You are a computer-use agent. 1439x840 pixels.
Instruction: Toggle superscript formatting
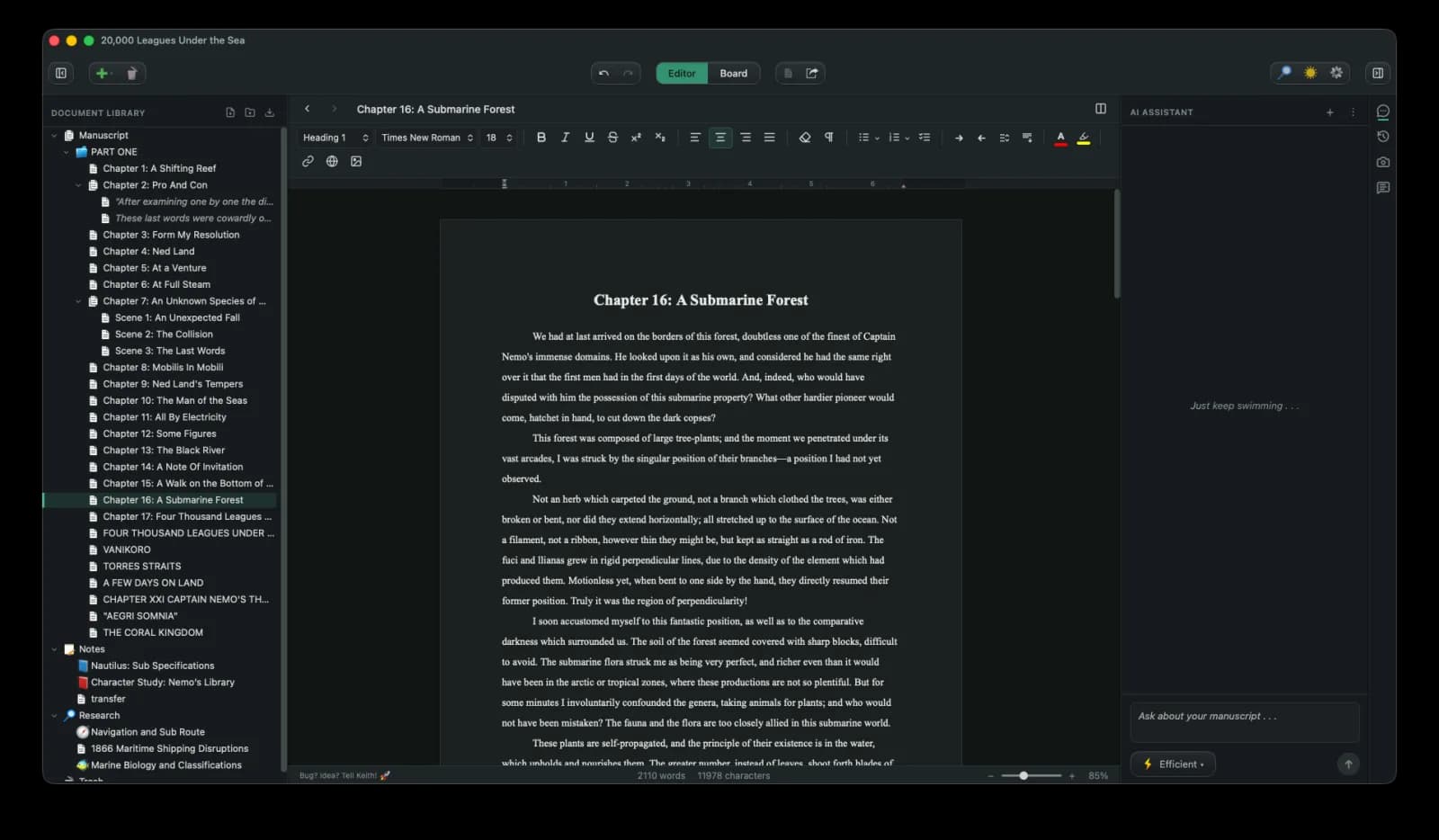(x=636, y=138)
